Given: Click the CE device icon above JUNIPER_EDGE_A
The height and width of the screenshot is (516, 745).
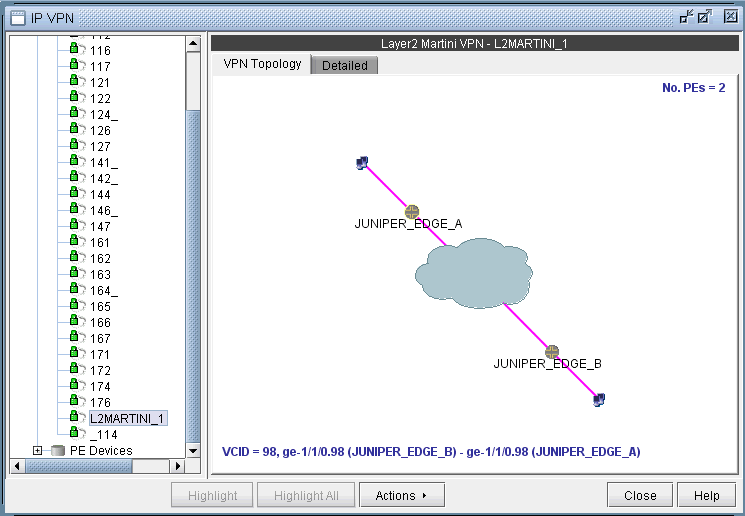Looking at the screenshot, I should point(362,163).
